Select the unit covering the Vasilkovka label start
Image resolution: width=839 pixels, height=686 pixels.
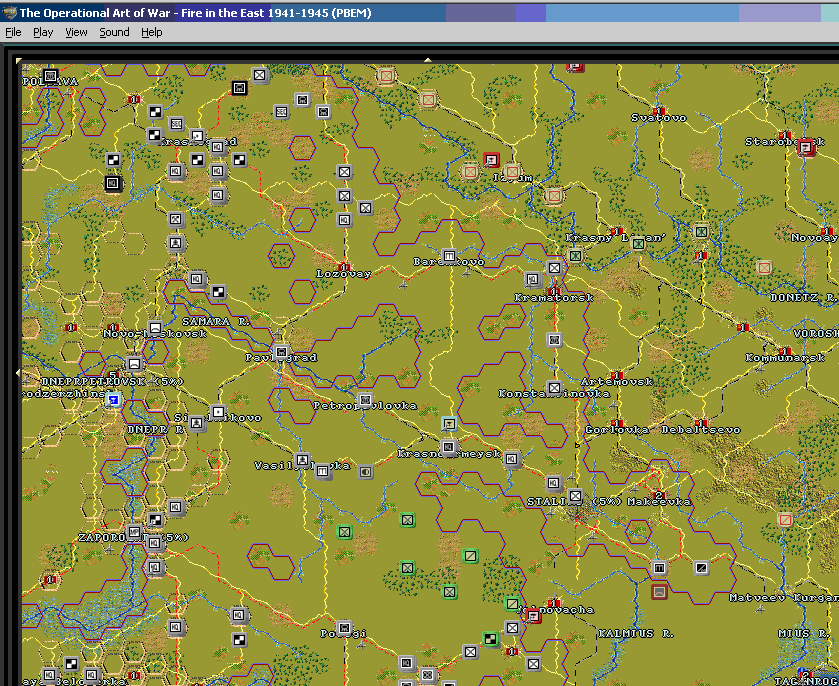[302, 460]
